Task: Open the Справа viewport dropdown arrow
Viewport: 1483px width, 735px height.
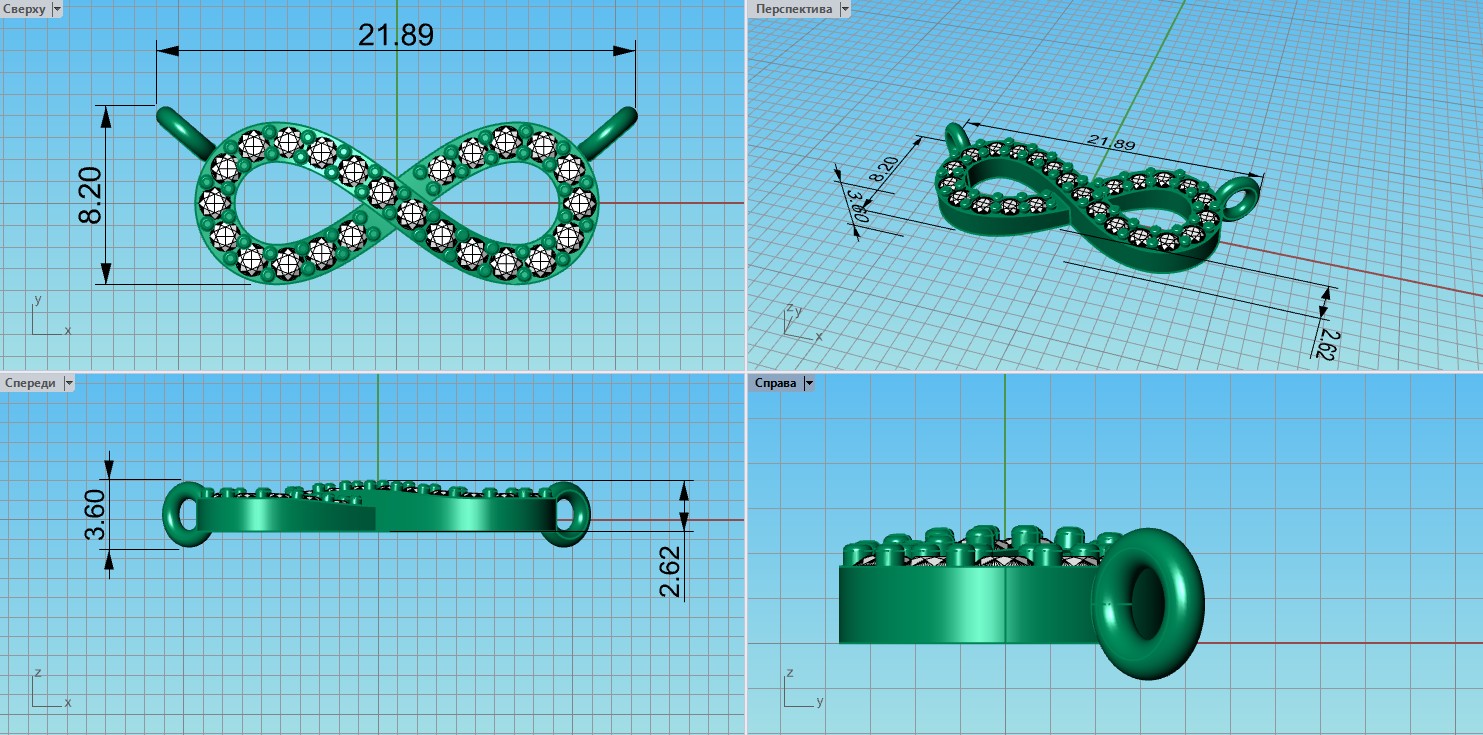Action: tap(809, 383)
